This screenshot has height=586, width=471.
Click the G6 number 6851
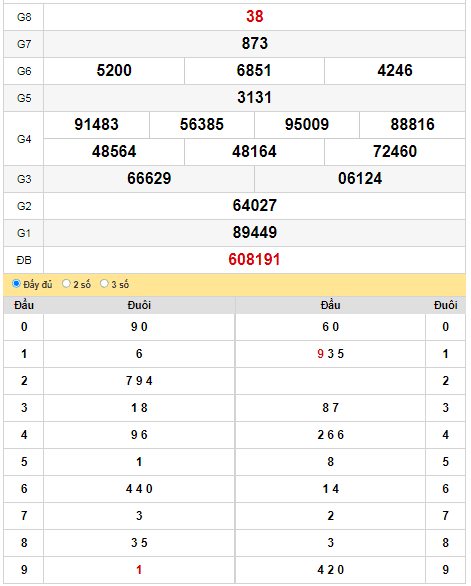(x=254, y=70)
